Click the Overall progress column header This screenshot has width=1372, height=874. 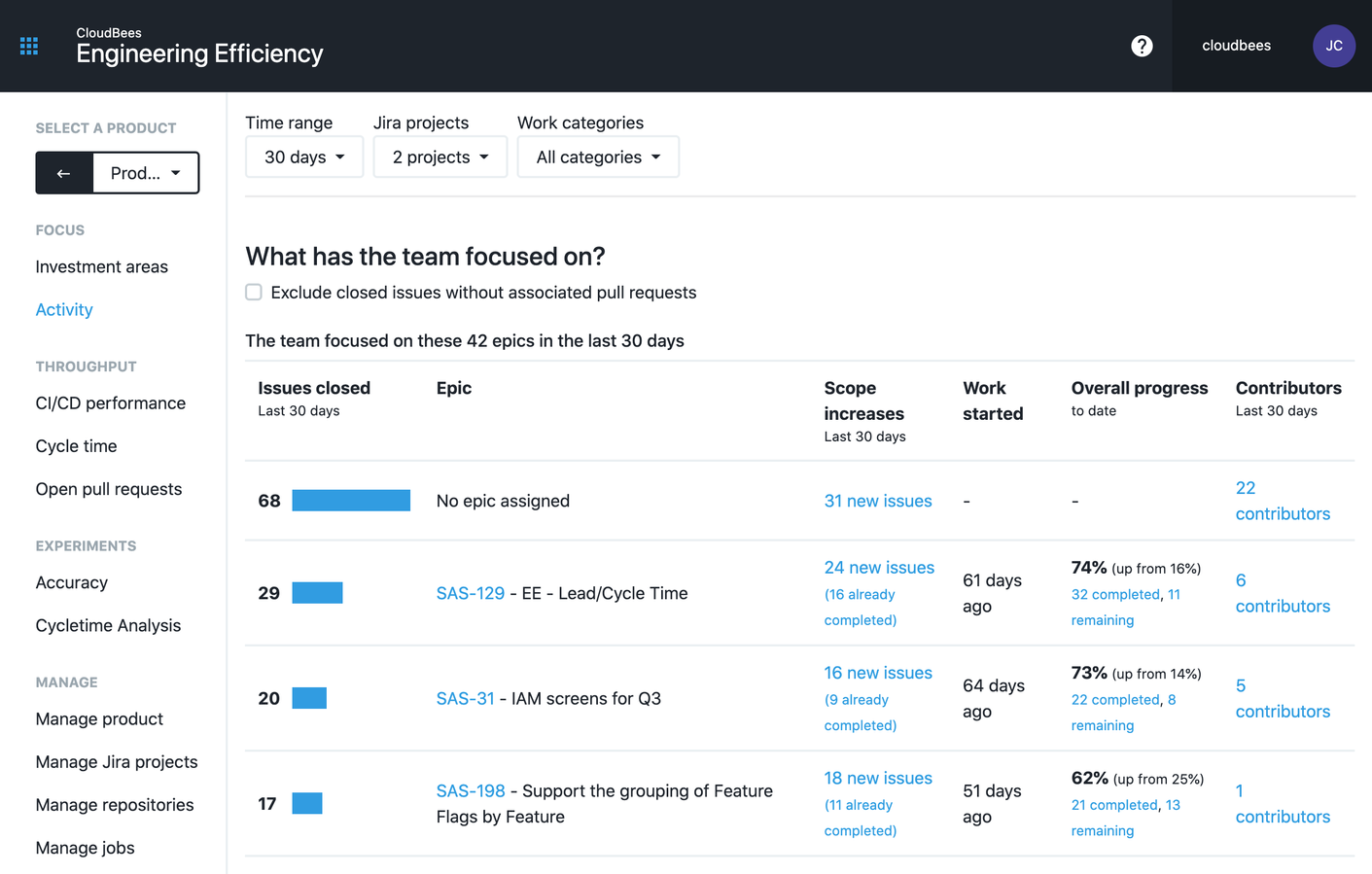point(1140,388)
